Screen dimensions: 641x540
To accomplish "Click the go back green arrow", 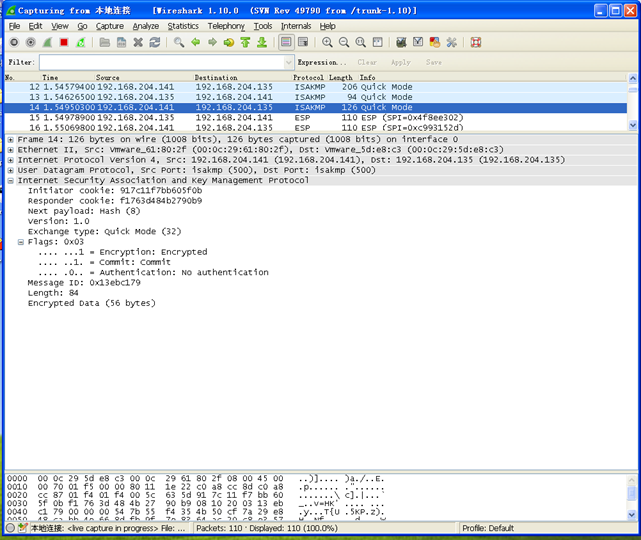I will [196, 43].
